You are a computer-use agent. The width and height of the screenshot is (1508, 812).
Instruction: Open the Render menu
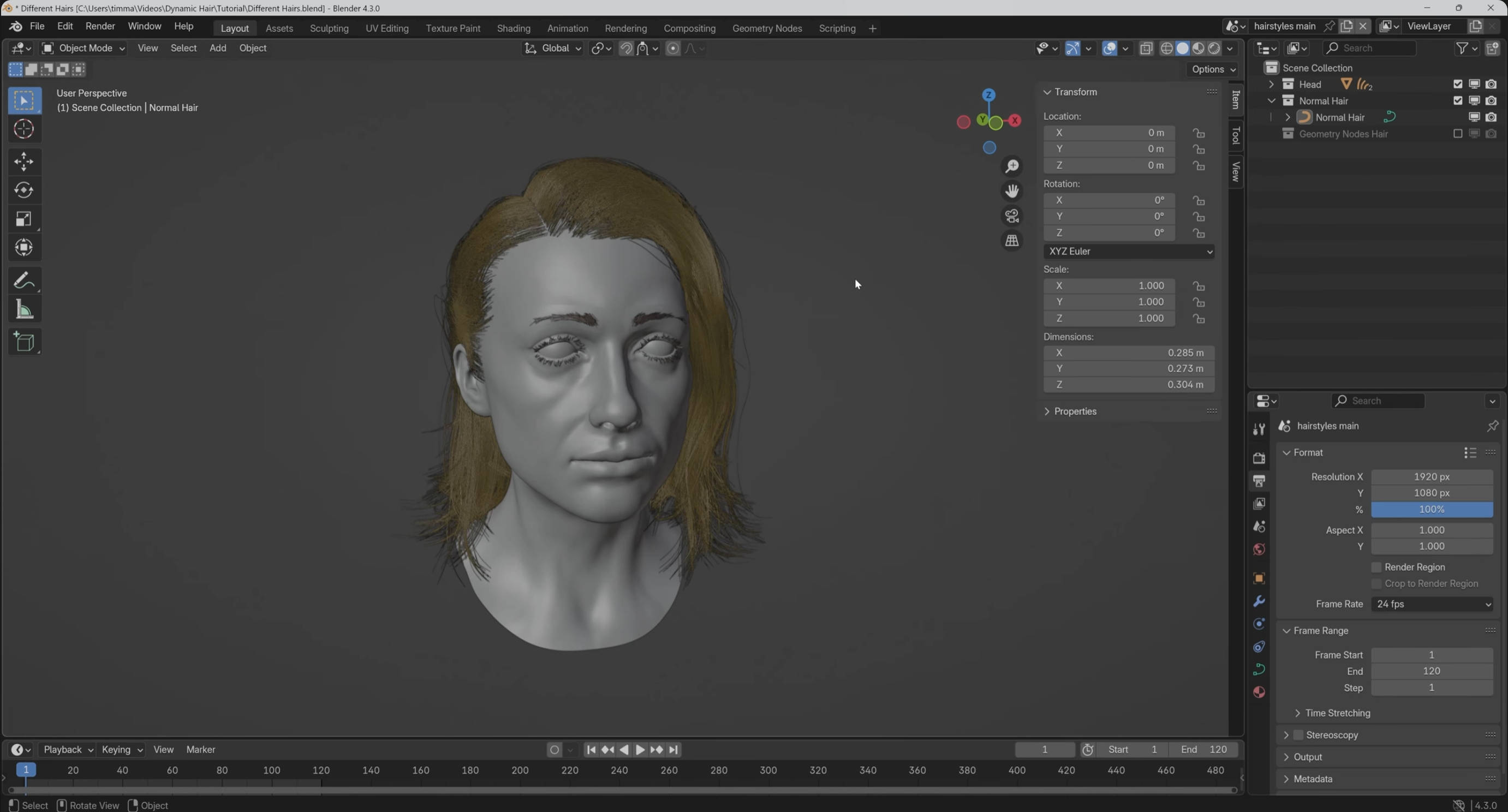pos(99,26)
